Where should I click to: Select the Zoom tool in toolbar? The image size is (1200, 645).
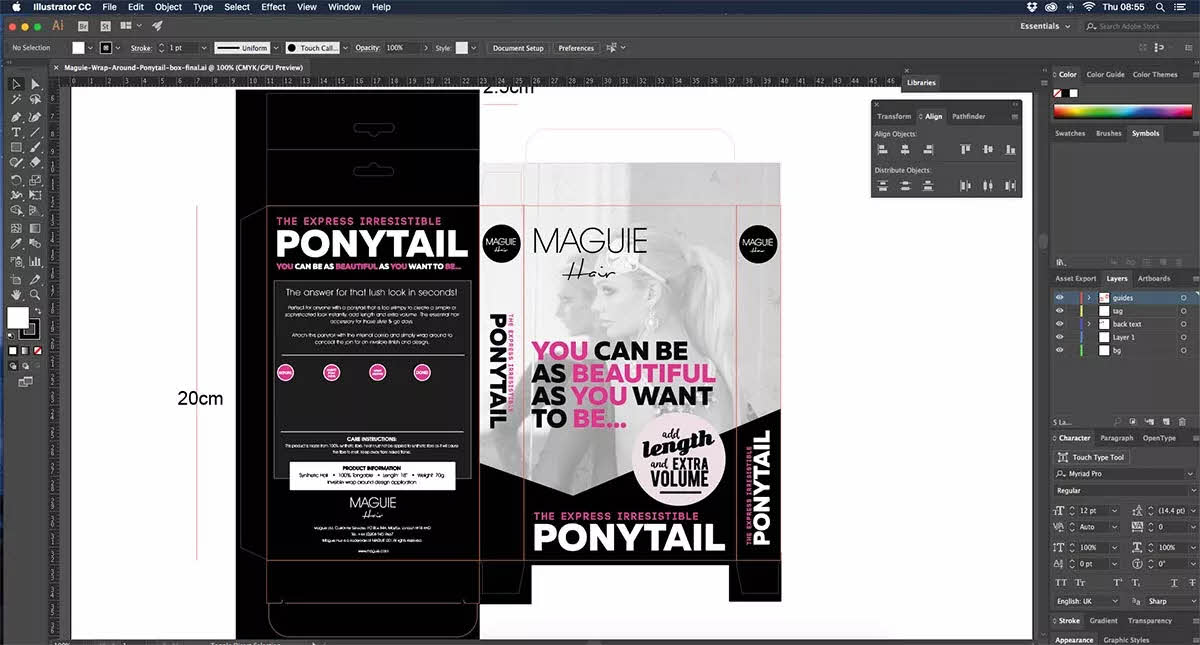pyautogui.click(x=35, y=295)
